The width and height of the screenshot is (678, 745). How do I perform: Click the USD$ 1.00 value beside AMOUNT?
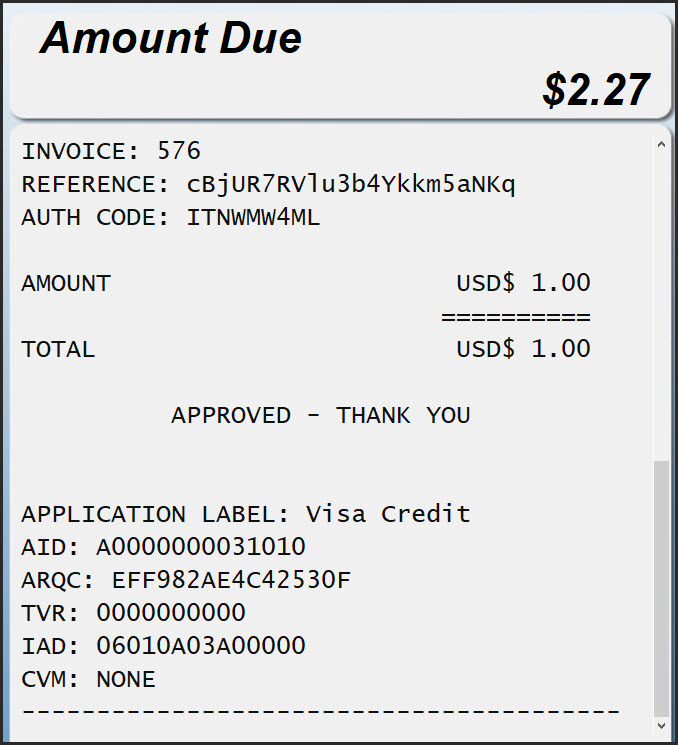point(523,283)
